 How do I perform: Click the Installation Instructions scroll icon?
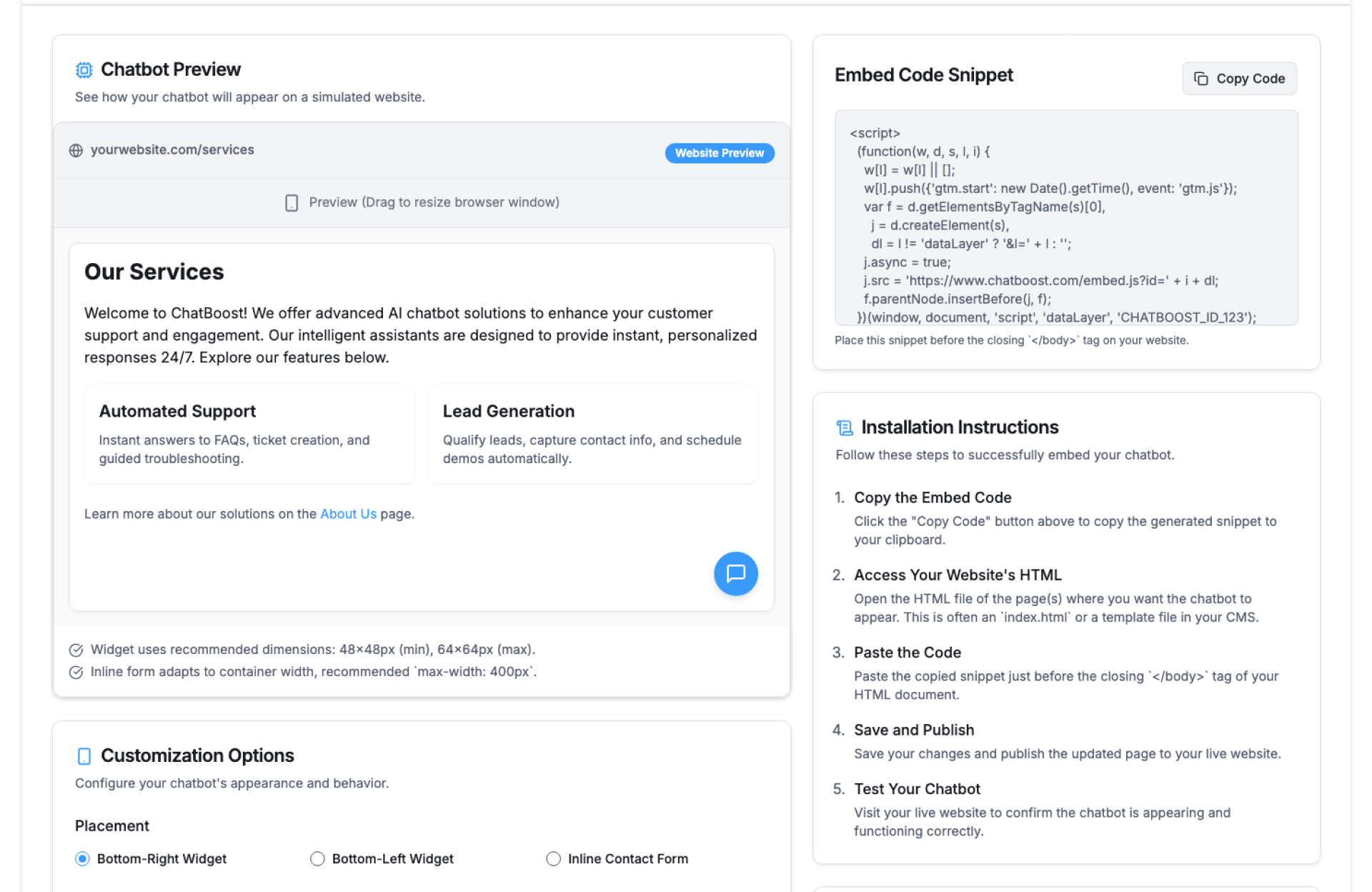click(x=845, y=427)
